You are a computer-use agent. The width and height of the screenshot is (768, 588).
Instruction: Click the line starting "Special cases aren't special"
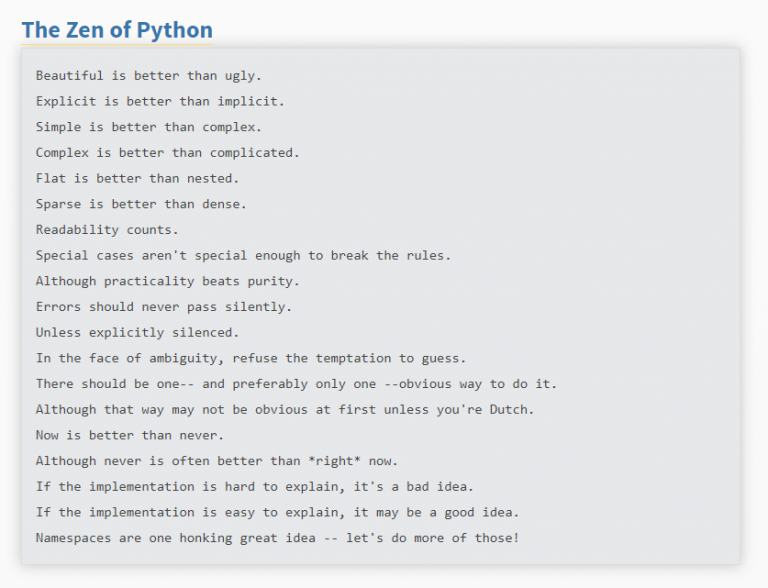point(243,255)
